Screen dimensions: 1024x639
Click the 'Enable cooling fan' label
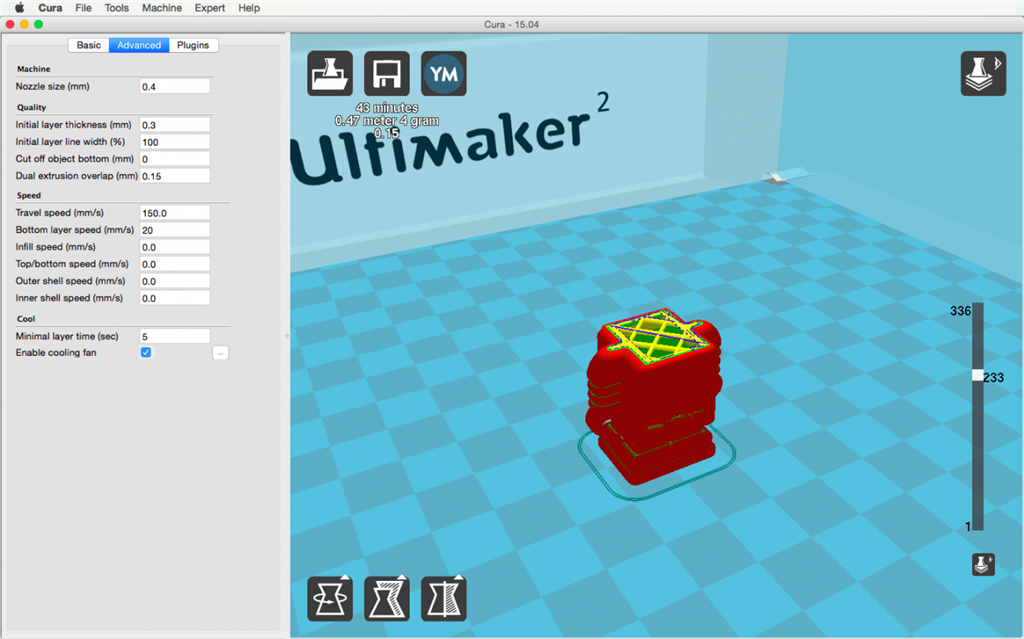pos(56,352)
